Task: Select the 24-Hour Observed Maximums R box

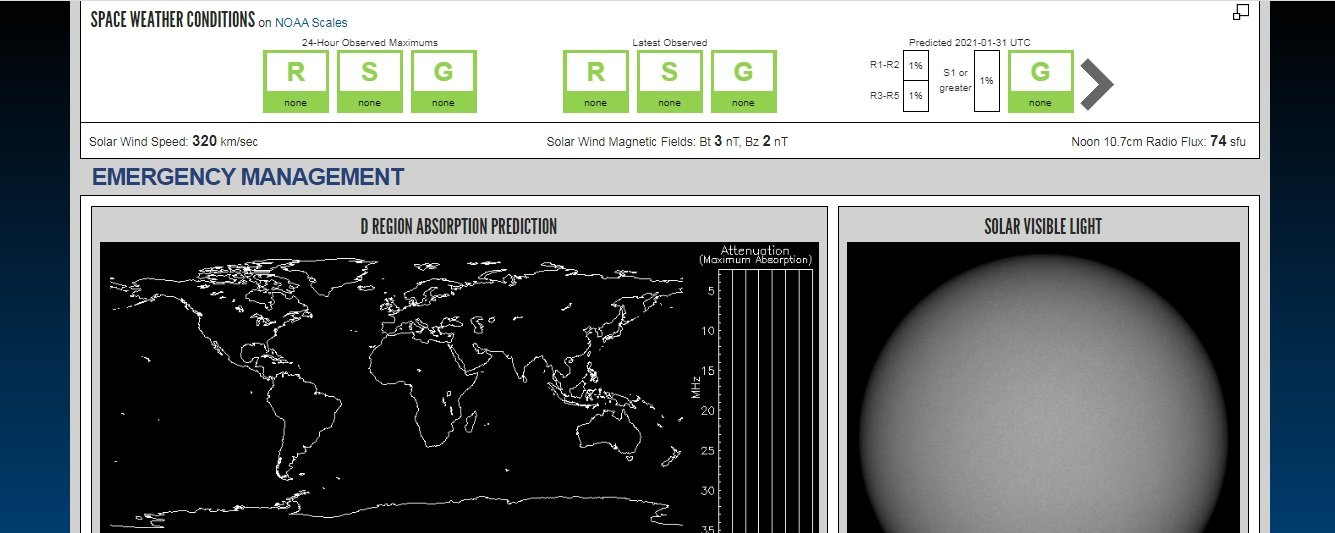Action: (296, 81)
